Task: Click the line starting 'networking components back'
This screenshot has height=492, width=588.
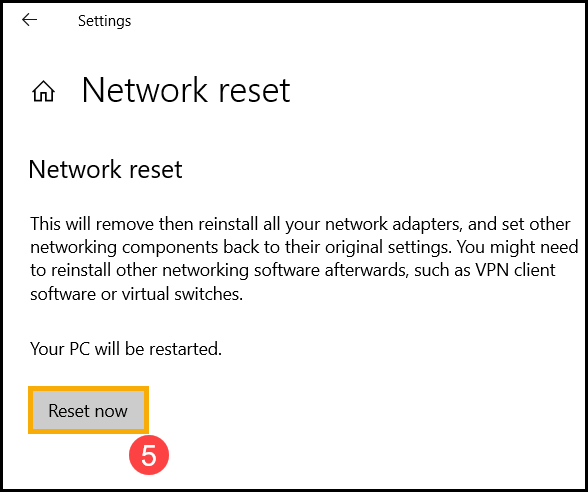Action: (304, 248)
